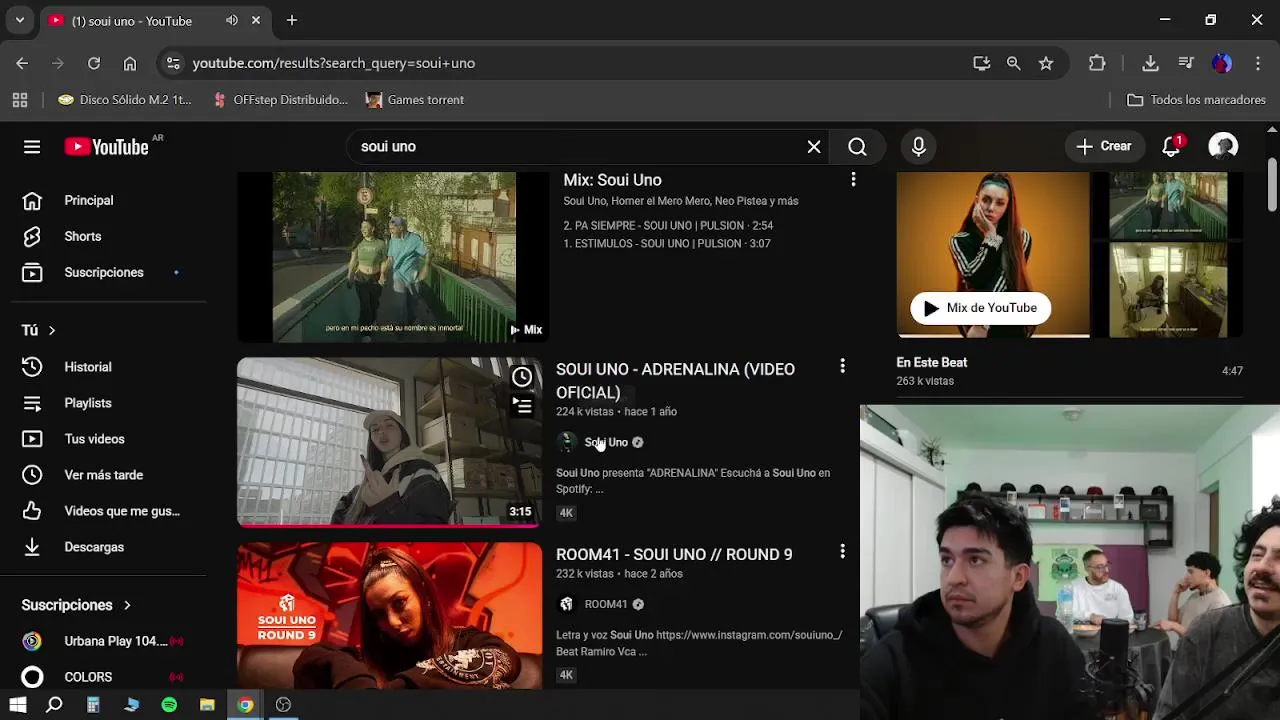
Task: Open the notifications bell
Action: pos(1172,147)
